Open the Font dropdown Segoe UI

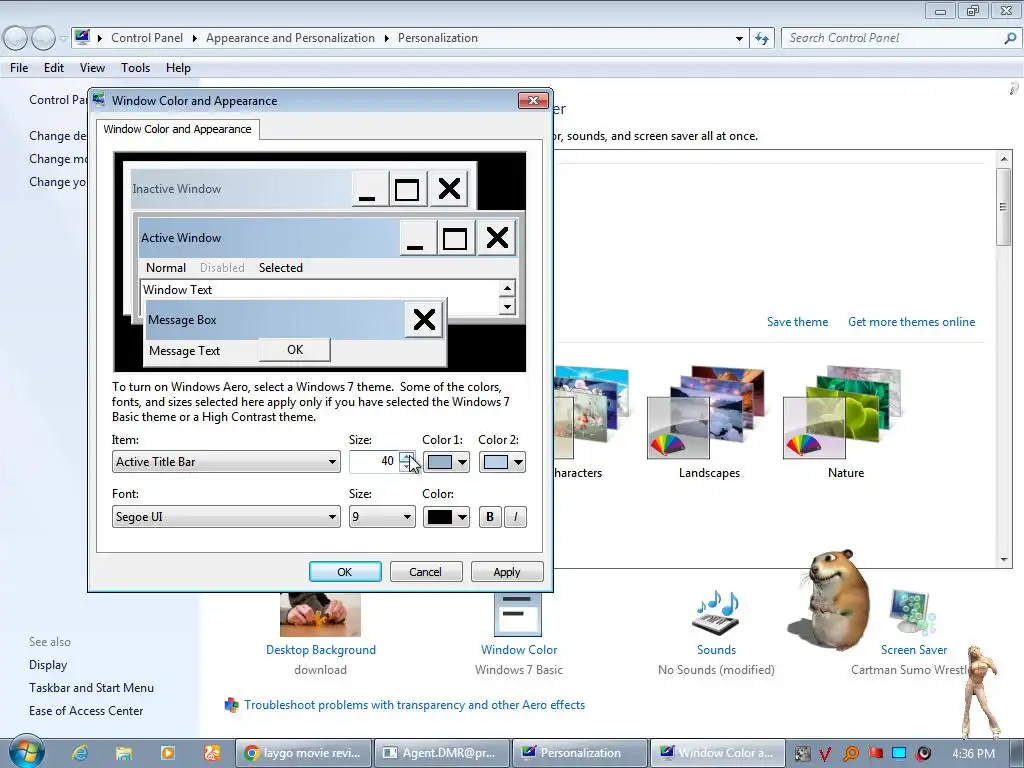226,517
